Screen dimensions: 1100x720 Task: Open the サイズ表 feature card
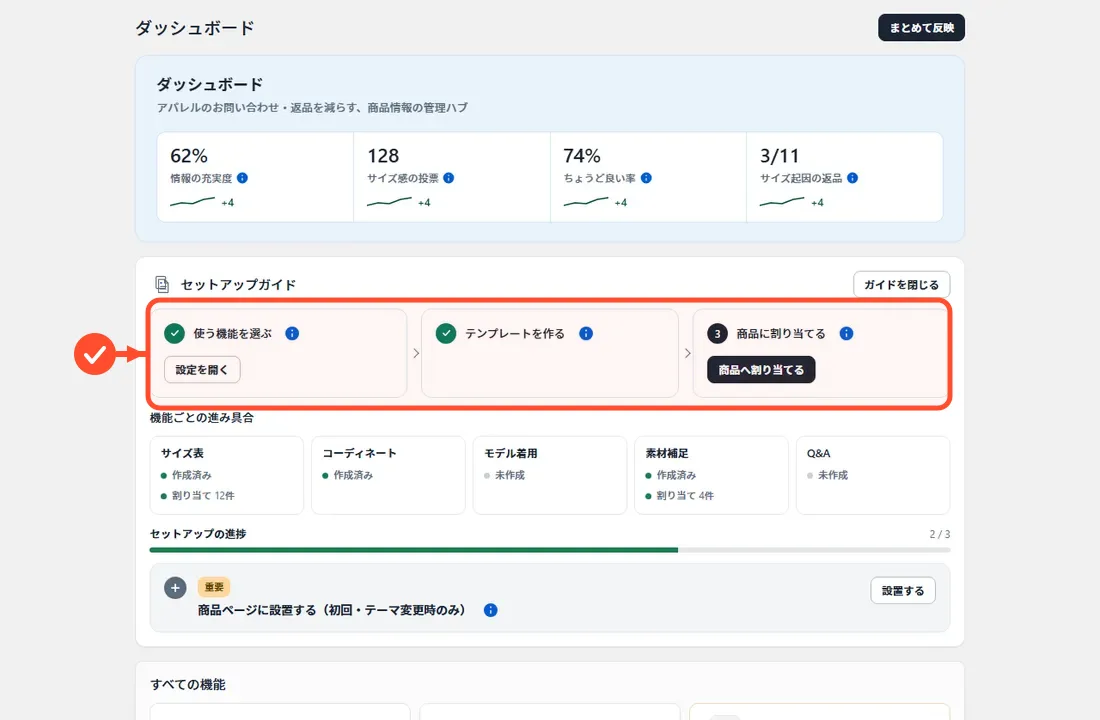[227, 475]
